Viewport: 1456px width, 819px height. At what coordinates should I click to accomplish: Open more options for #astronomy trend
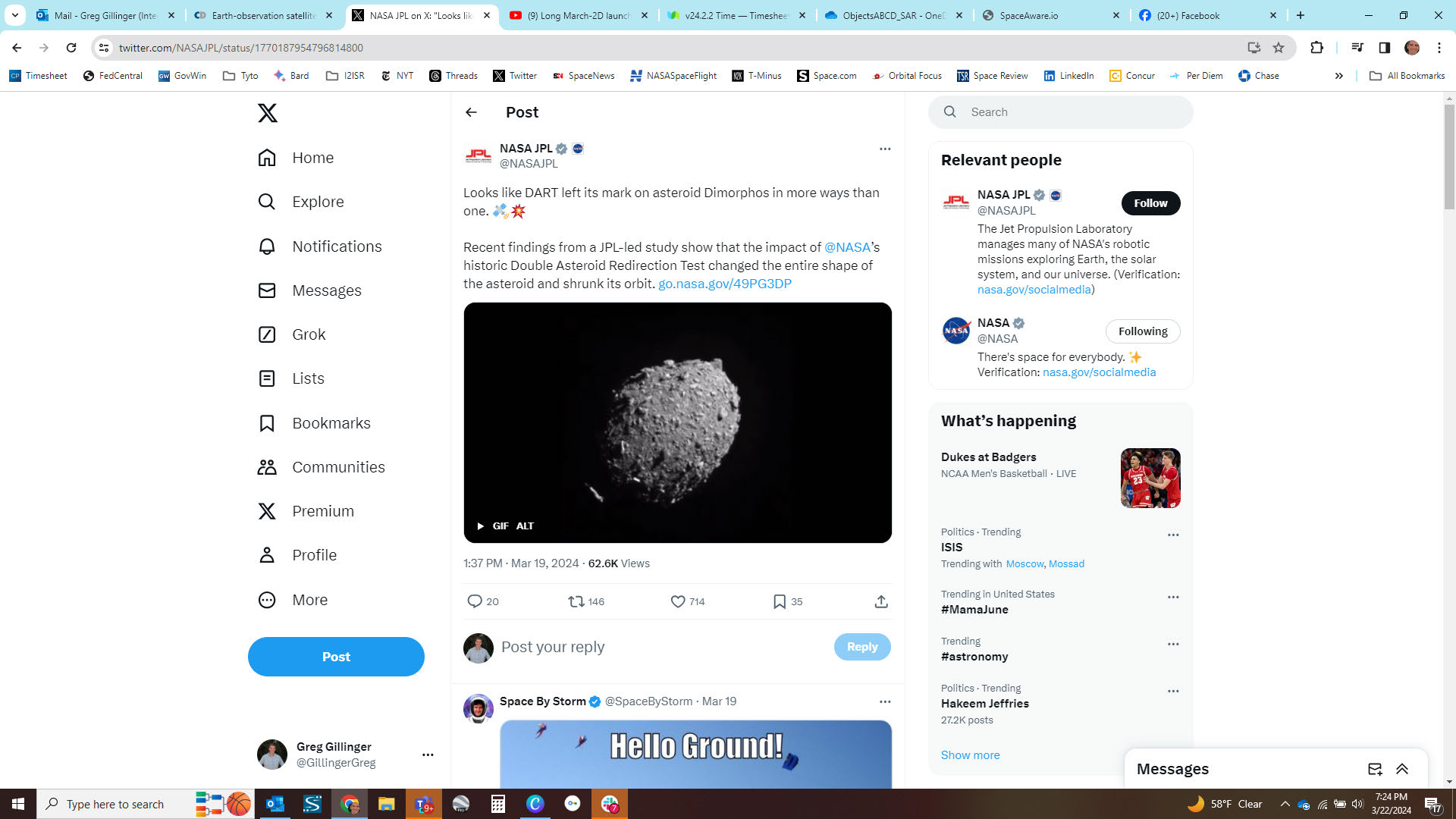click(x=1173, y=644)
